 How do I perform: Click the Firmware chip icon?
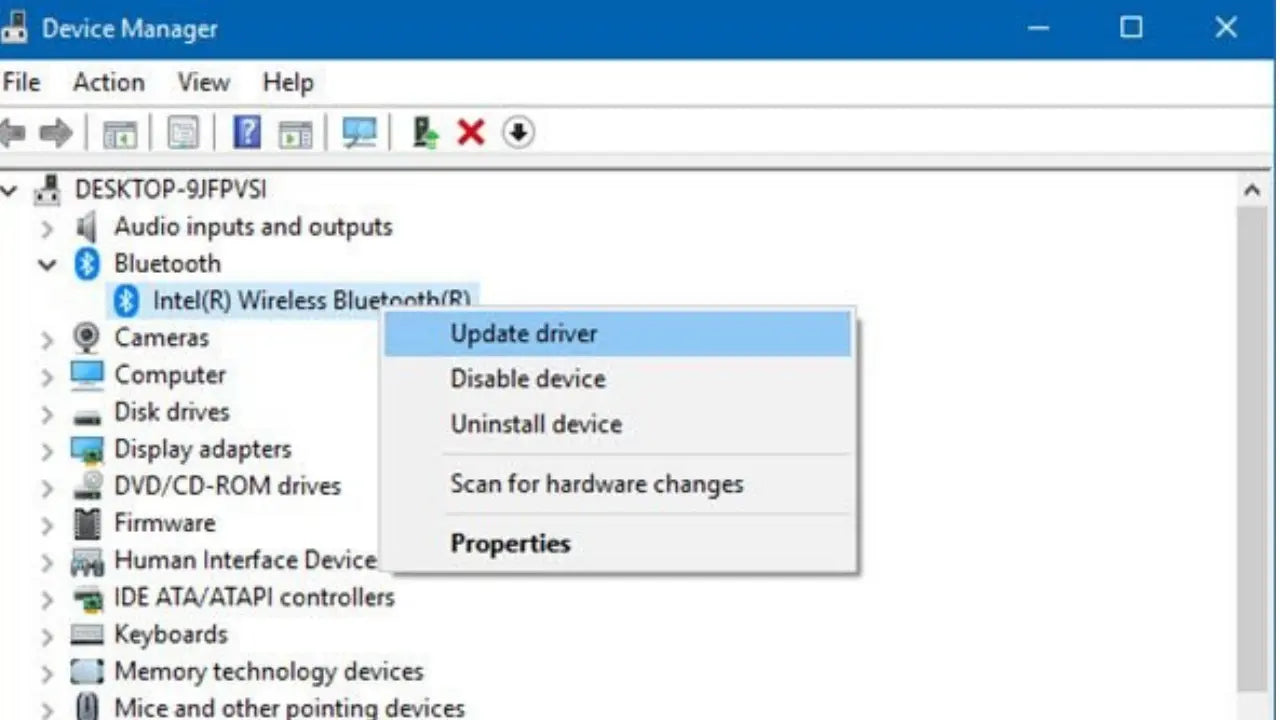point(87,523)
